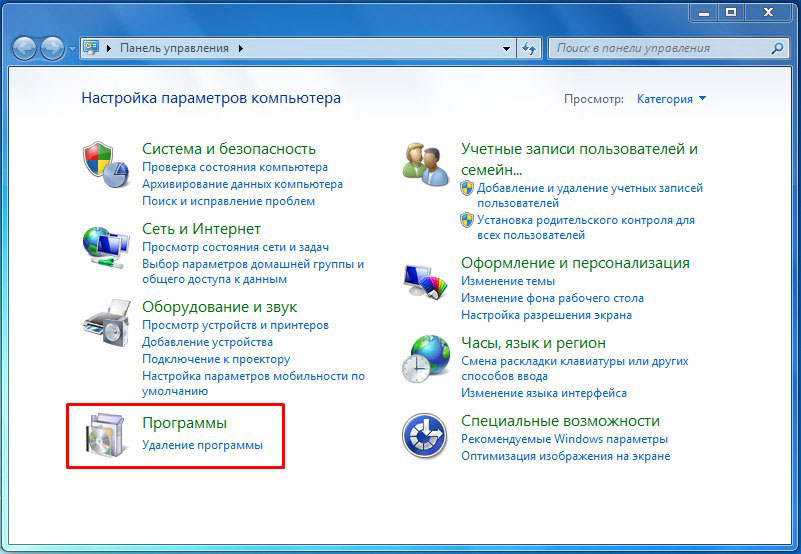
Task: Click the Специальные возможности ease of access icon
Action: (425, 435)
